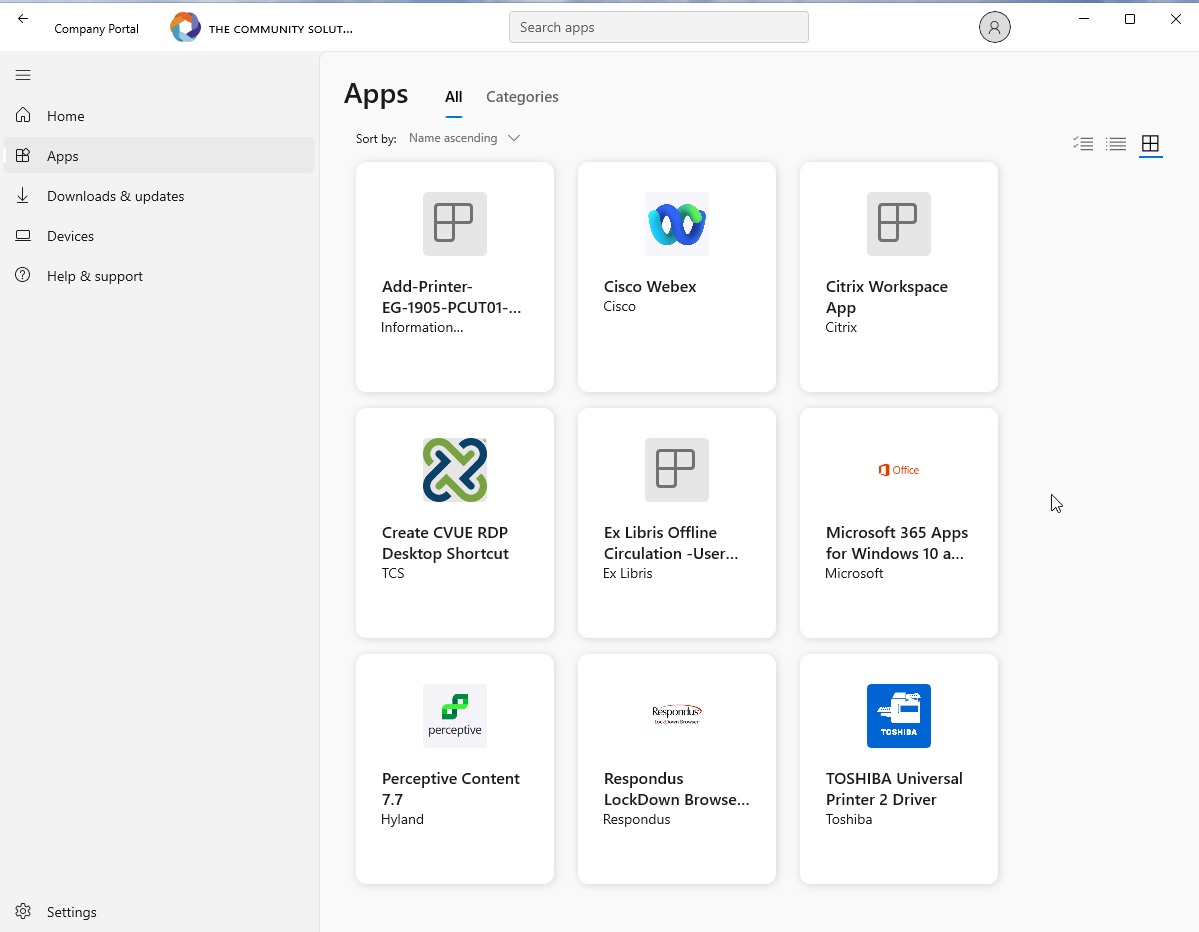Select Apps in the sidebar
The width and height of the screenshot is (1199, 932).
point(159,155)
